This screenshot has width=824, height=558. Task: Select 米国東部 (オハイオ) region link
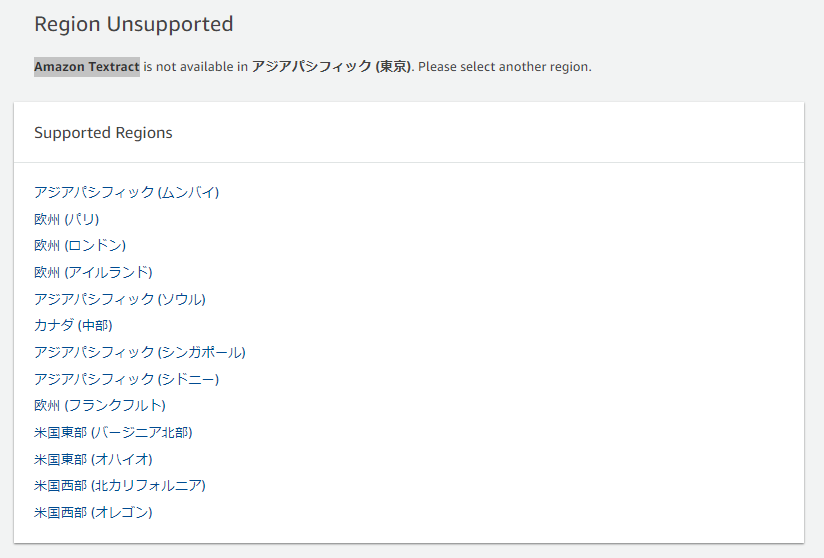point(94,459)
